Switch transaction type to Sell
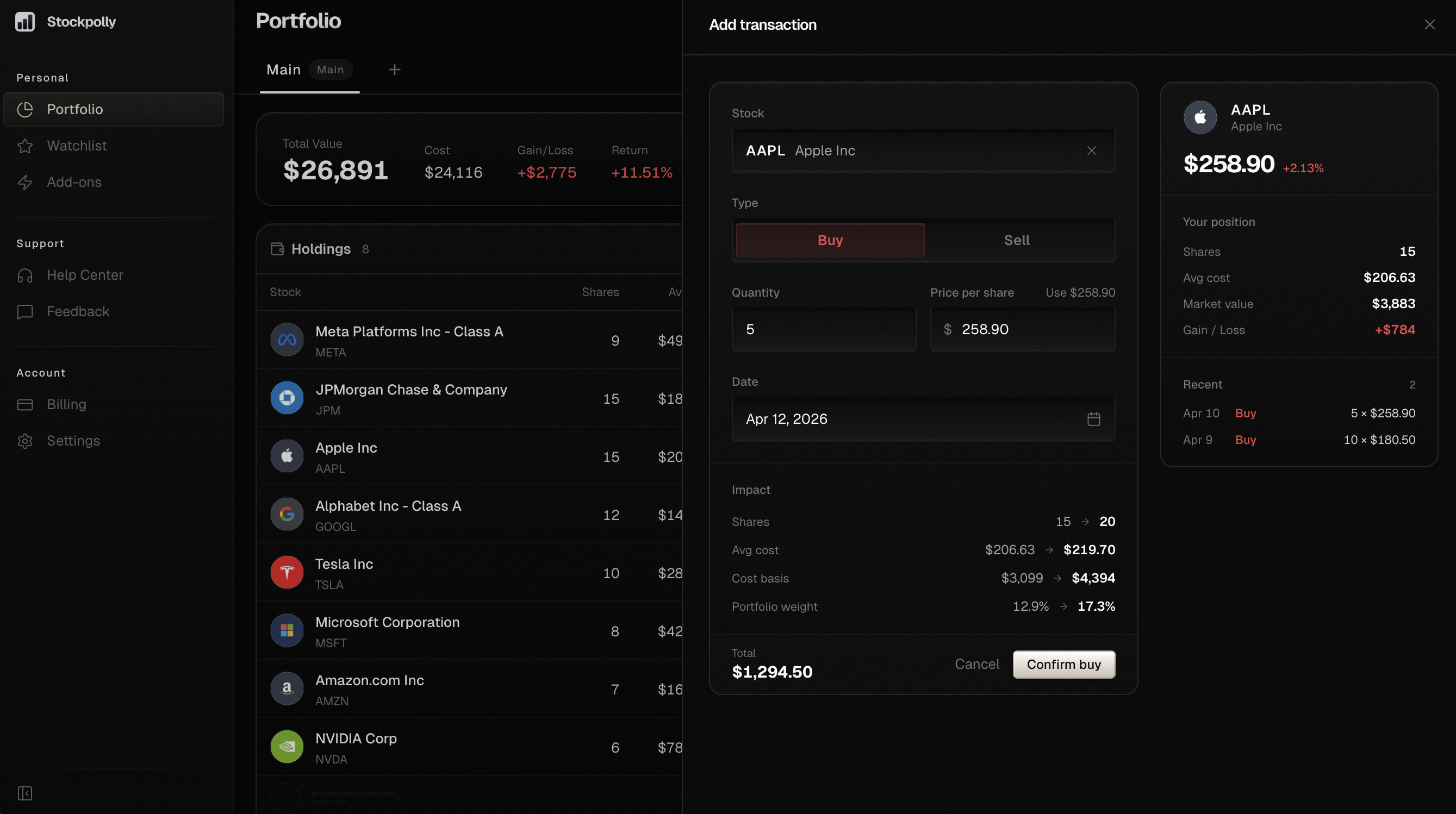Viewport: 1456px width, 814px height. (1016, 240)
